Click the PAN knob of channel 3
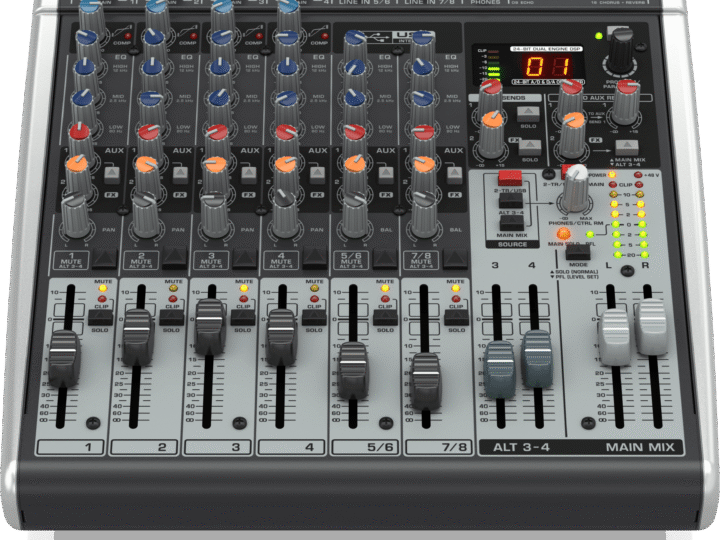 click(x=215, y=216)
